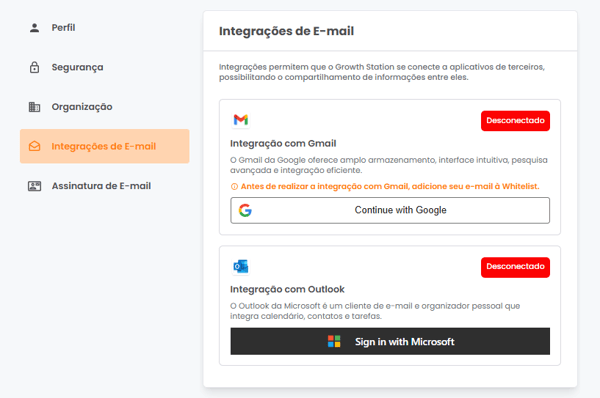600x398 pixels.
Task: Click the orange info icon by Whitelist warning
Action: click(x=234, y=186)
